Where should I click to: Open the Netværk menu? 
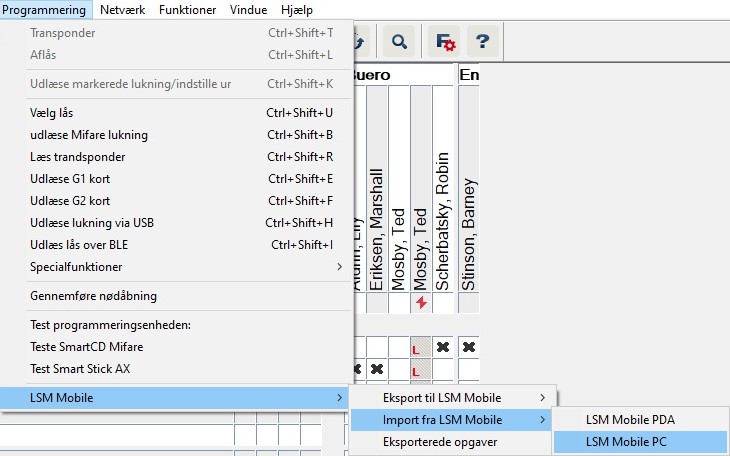click(124, 9)
